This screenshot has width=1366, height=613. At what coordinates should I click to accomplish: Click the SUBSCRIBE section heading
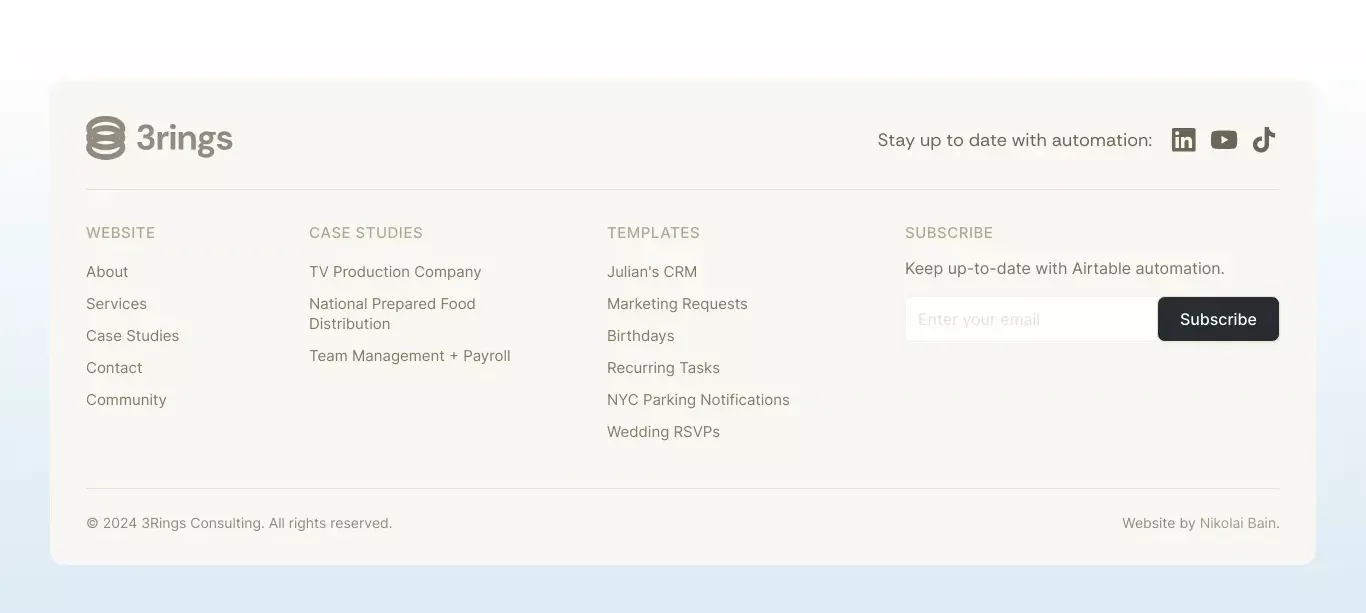click(949, 233)
